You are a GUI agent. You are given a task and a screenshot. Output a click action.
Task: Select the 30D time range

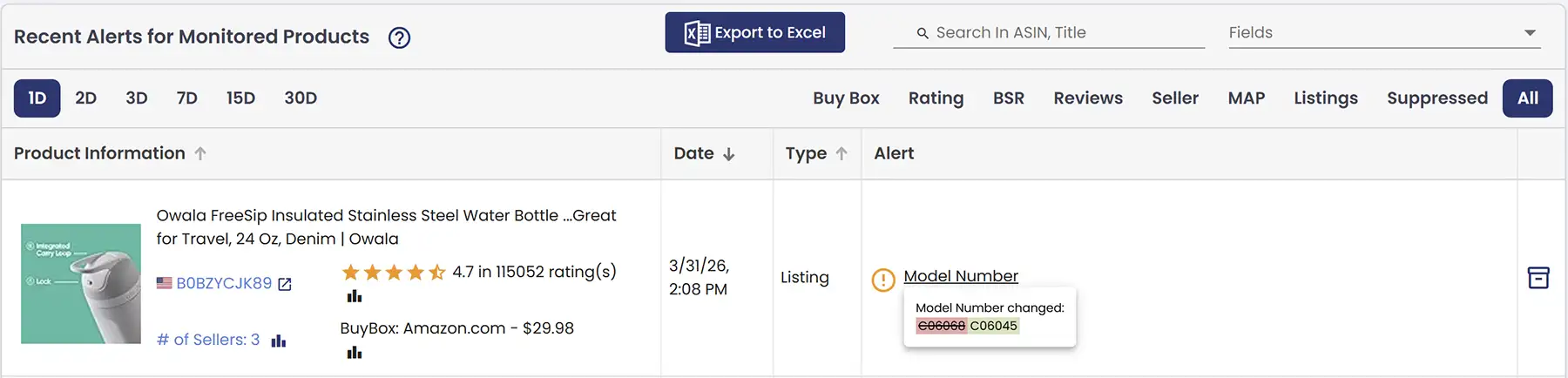click(301, 98)
